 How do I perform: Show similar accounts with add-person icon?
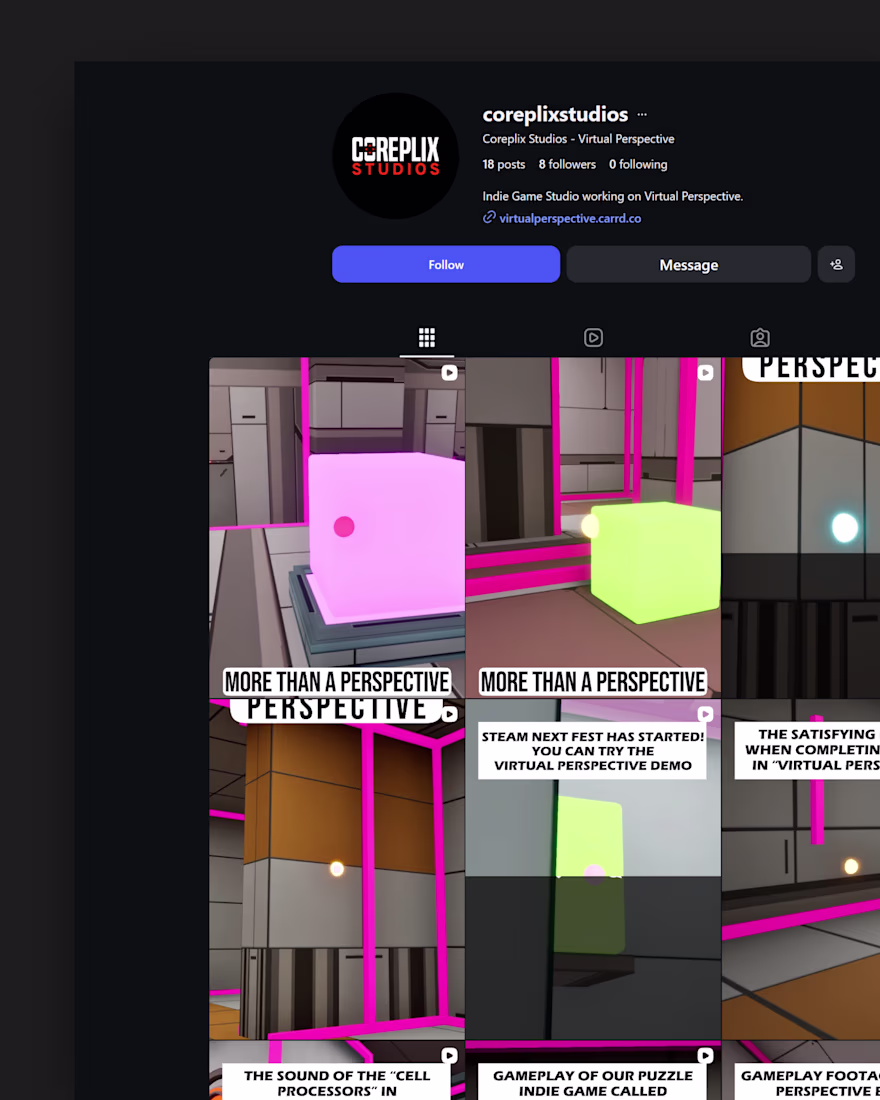[836, 264]
